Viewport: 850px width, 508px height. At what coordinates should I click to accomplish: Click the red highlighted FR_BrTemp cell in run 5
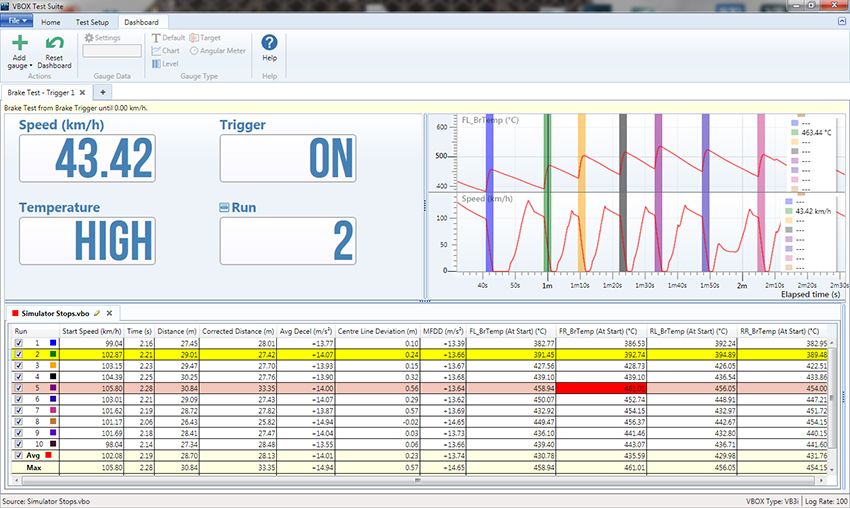[x=602, y=388]
